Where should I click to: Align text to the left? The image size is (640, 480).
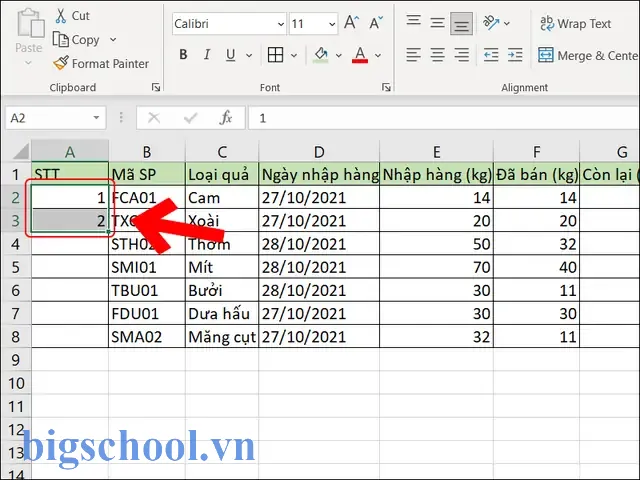point(413,55)
